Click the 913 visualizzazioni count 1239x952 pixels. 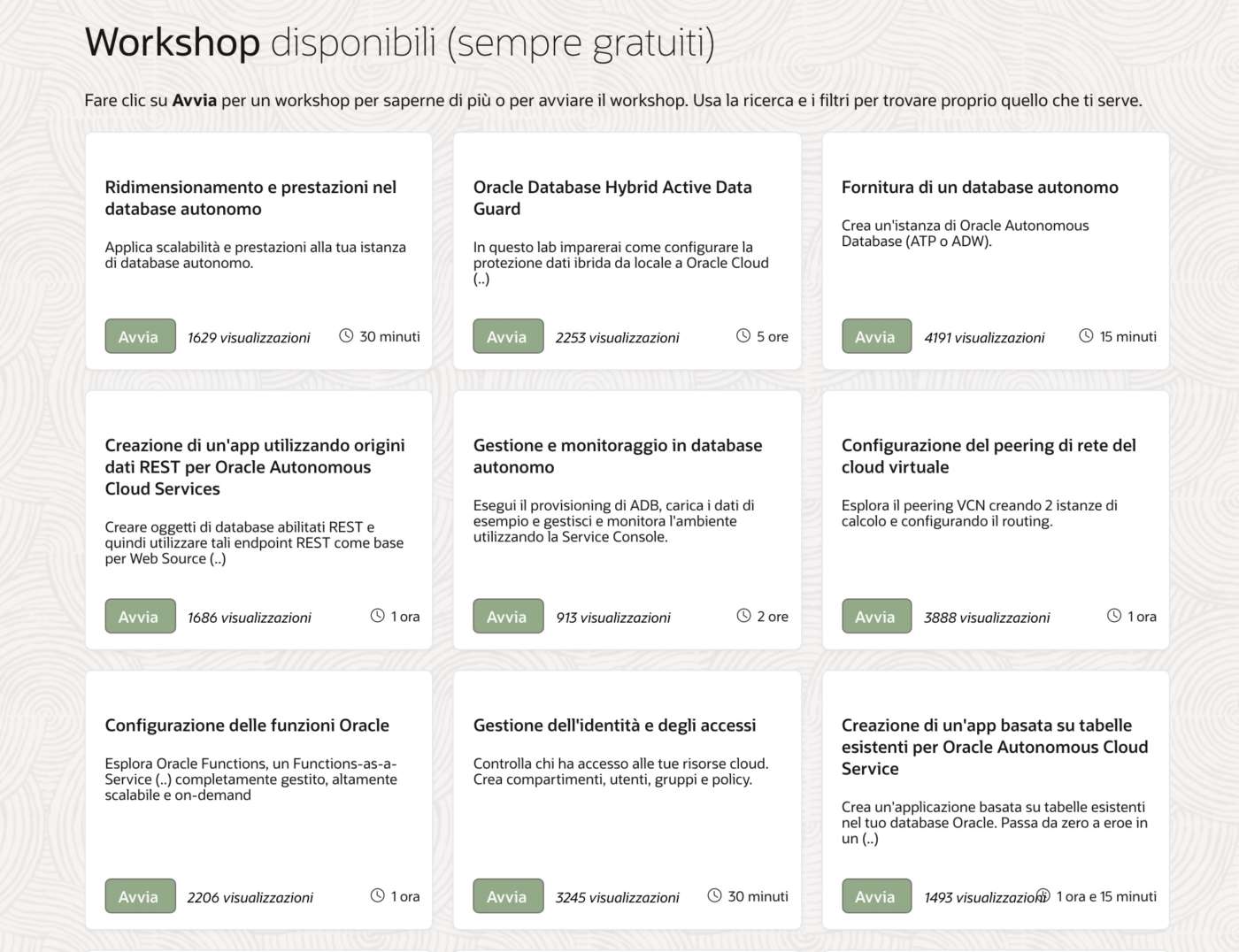613,617
